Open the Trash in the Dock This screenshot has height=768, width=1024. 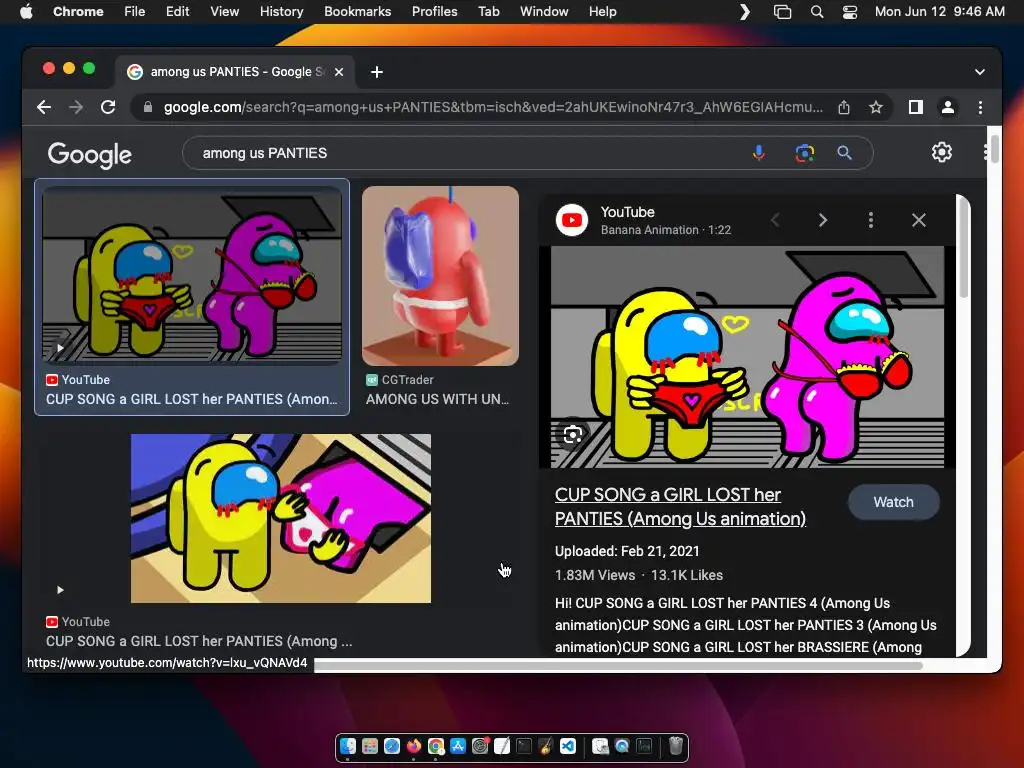click(x=676, y=746)
